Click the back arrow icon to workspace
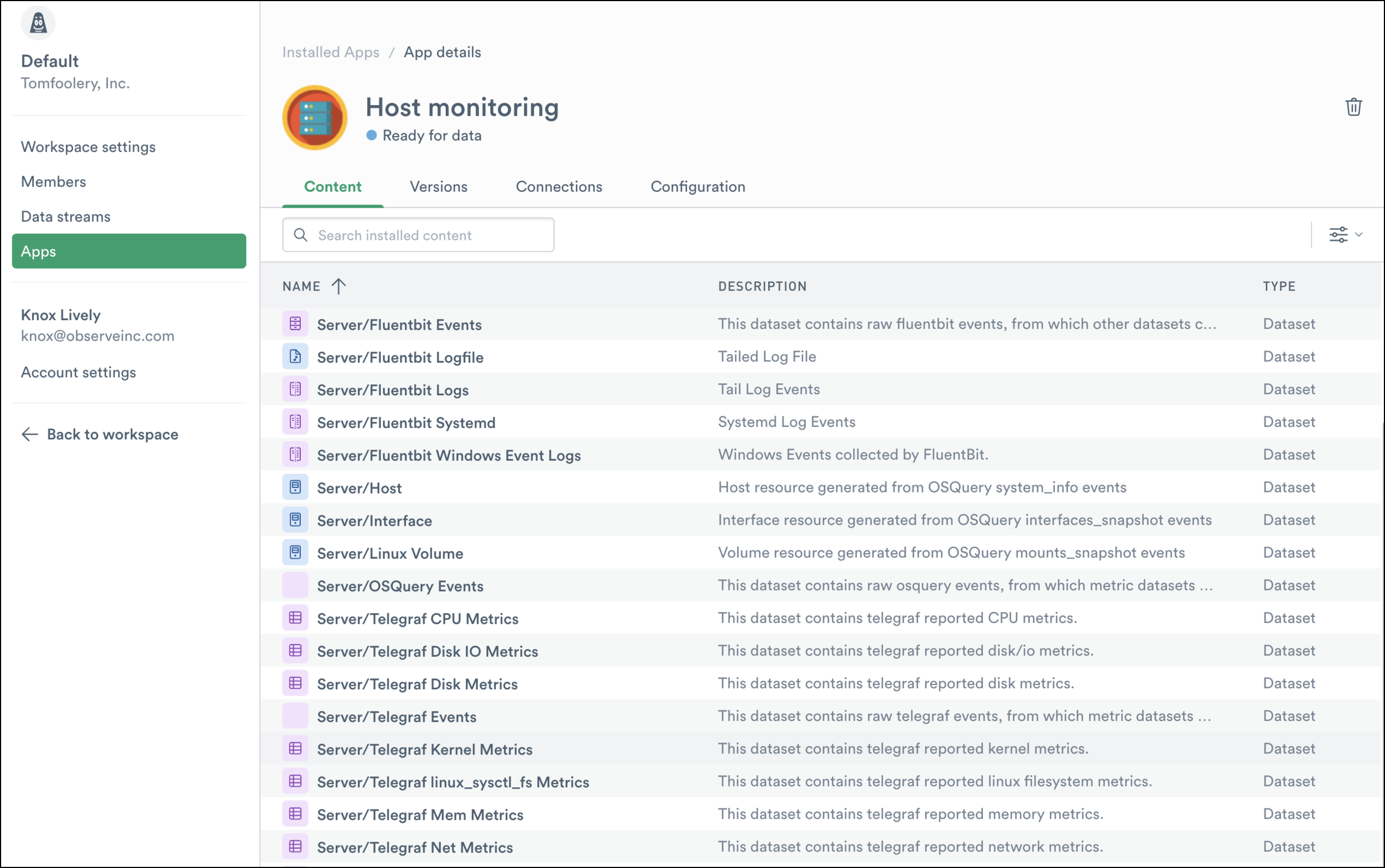This screenshot has height=868, width=1385. [x=30, y=435]
